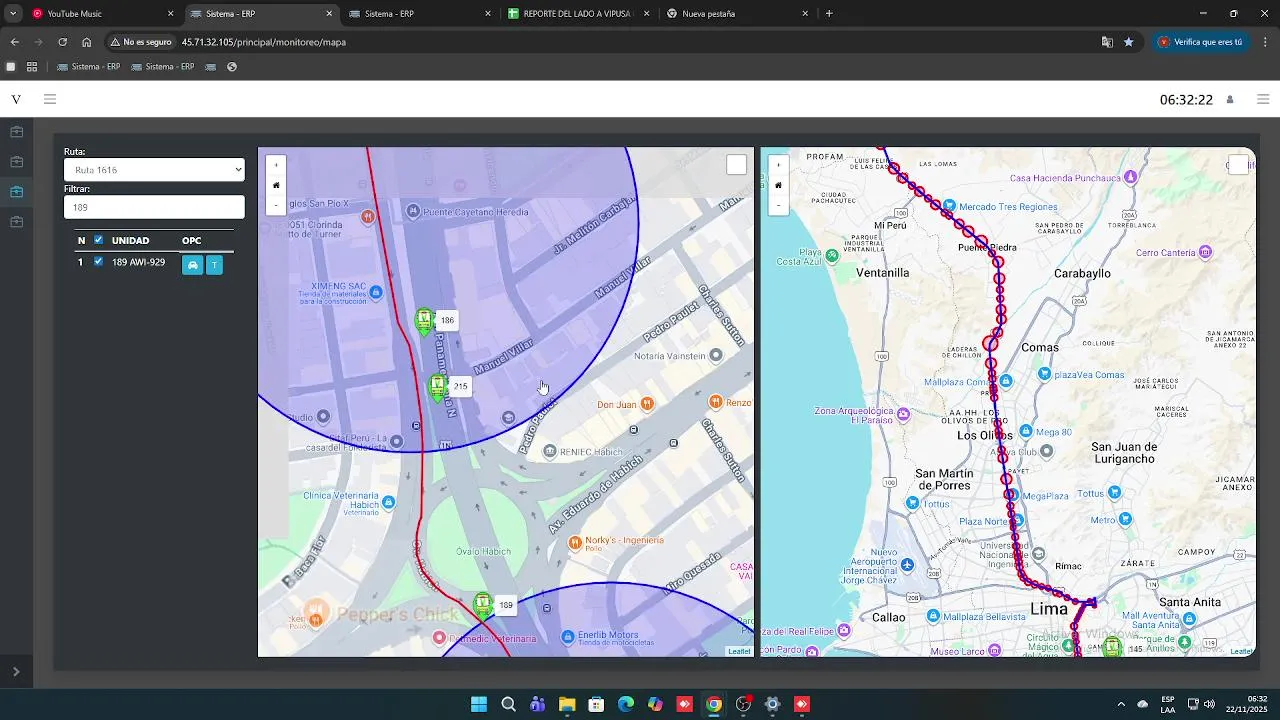
Task: Reset the right map to home view
Action: point(778,185)
